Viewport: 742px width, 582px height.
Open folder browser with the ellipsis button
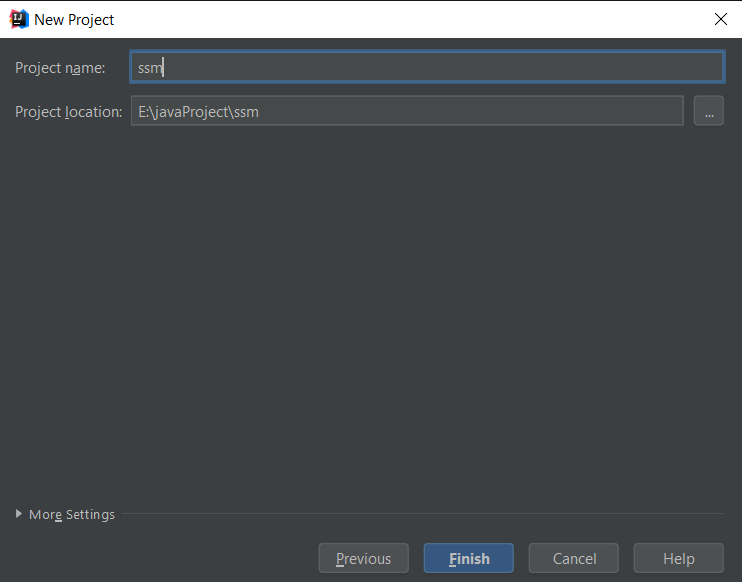pyautogui.click(x=708, y=111)
